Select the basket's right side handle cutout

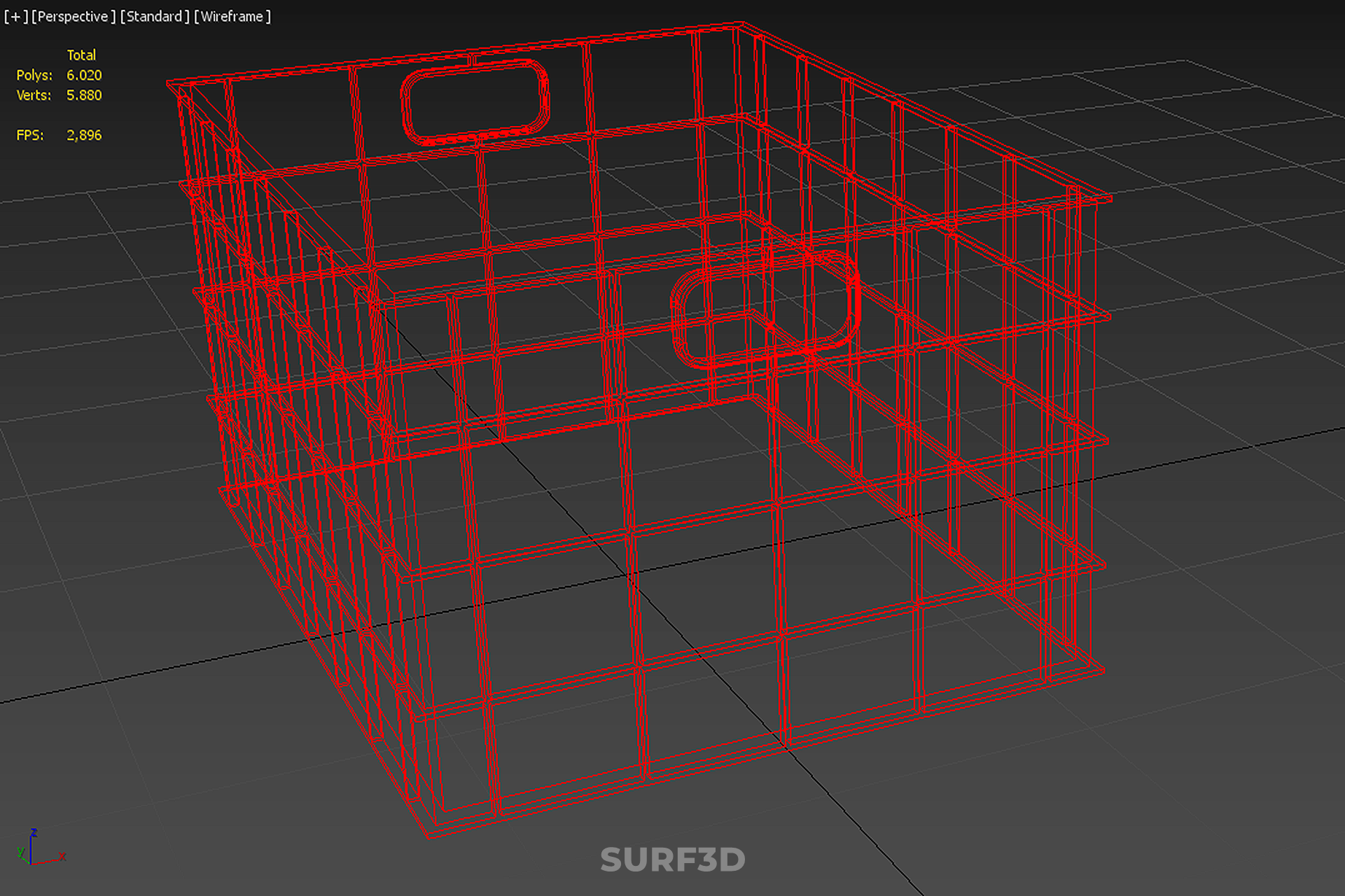[x=765, y=309]
